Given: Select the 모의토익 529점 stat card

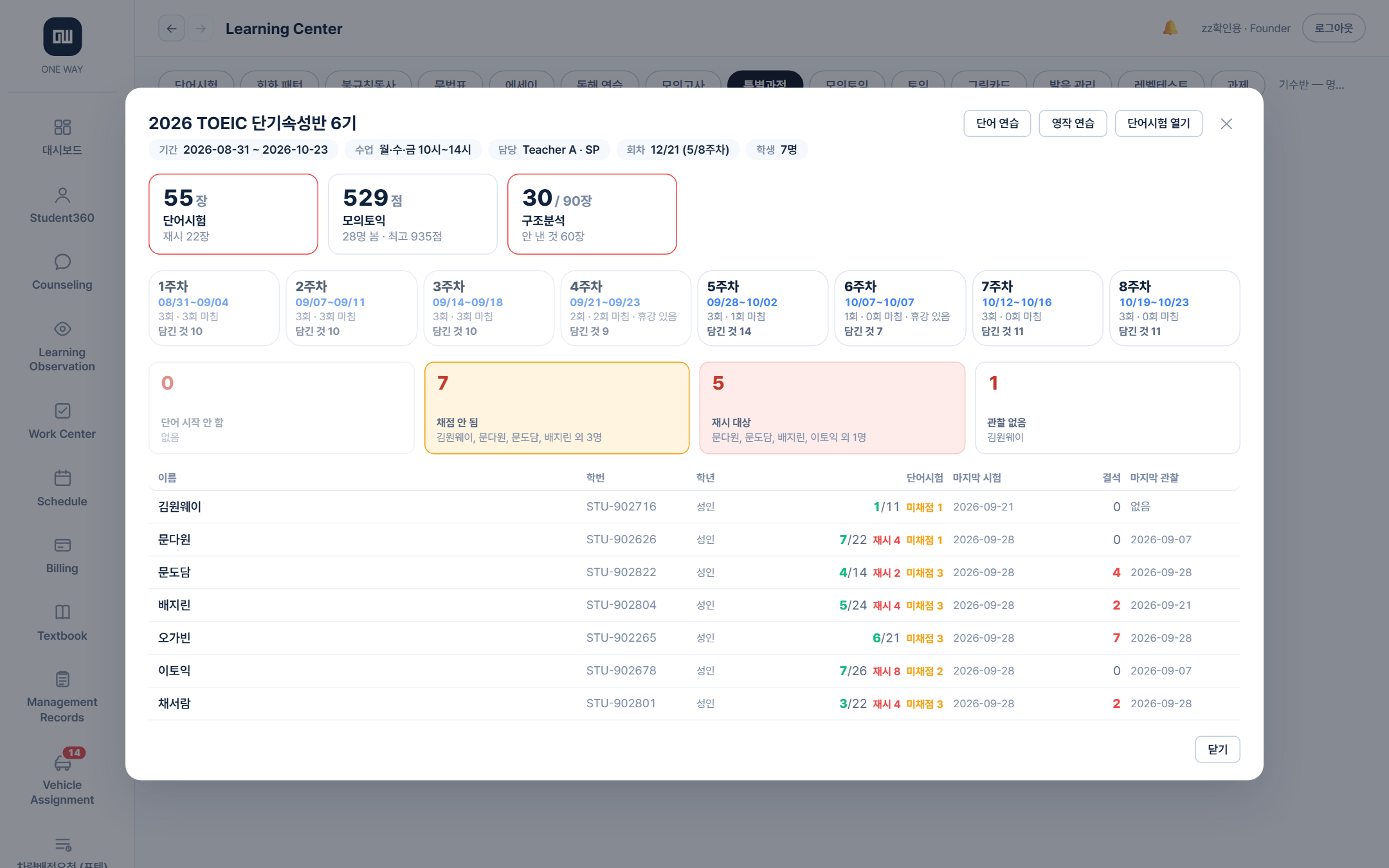Looking at the screenshot, I should pyautogui.click(x=412, y=214).
